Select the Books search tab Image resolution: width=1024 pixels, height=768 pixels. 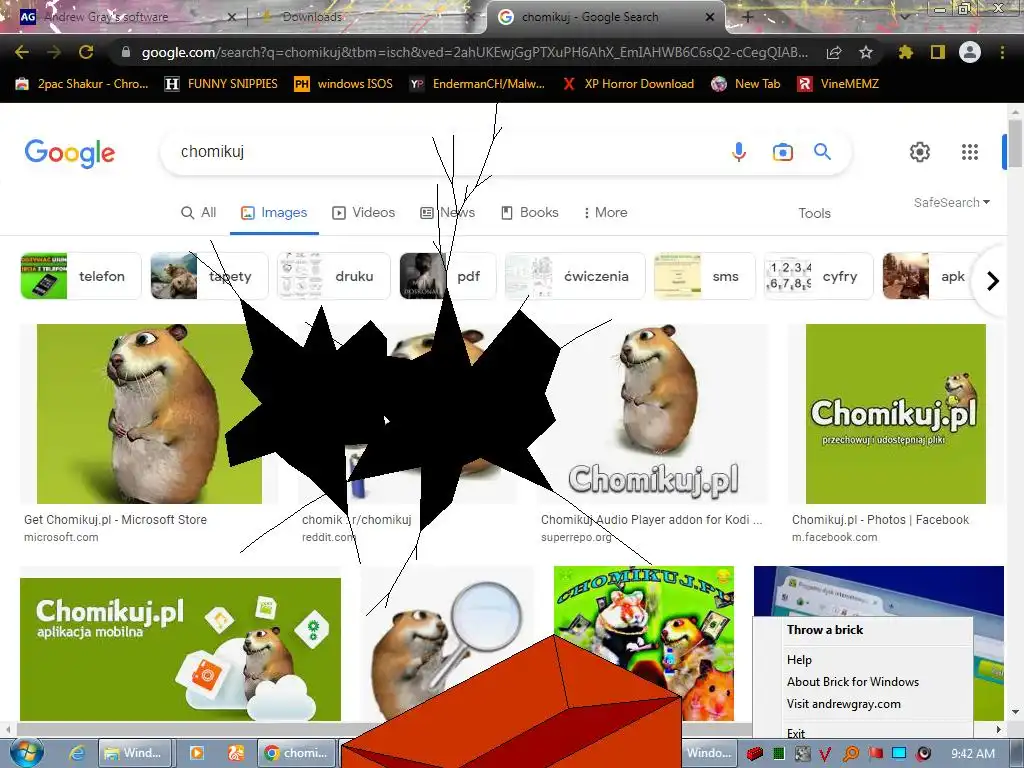coord(530,212)
